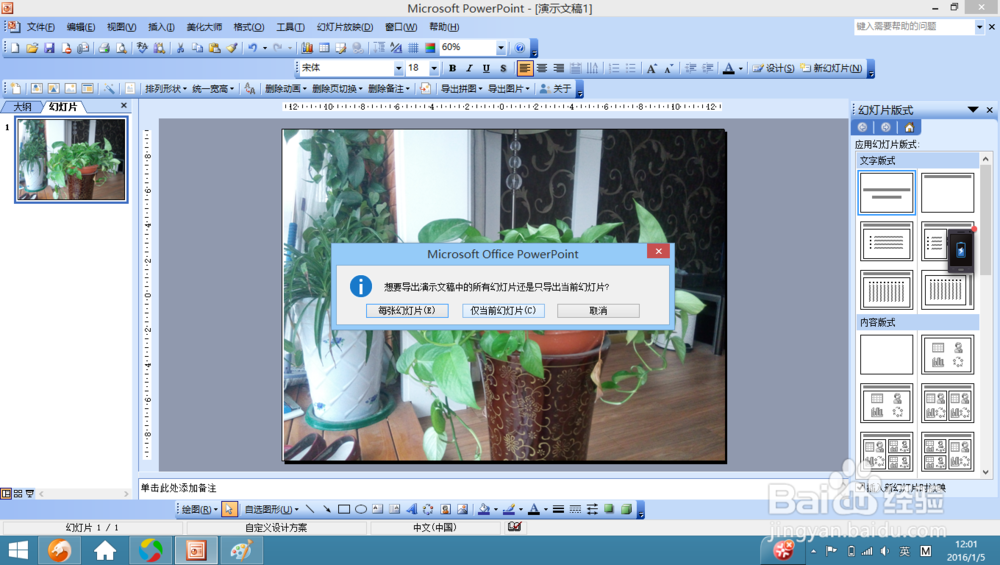Apply the 3-D style icon
Viewport: 1000px width, 565px height.
[x=626, y=509]
